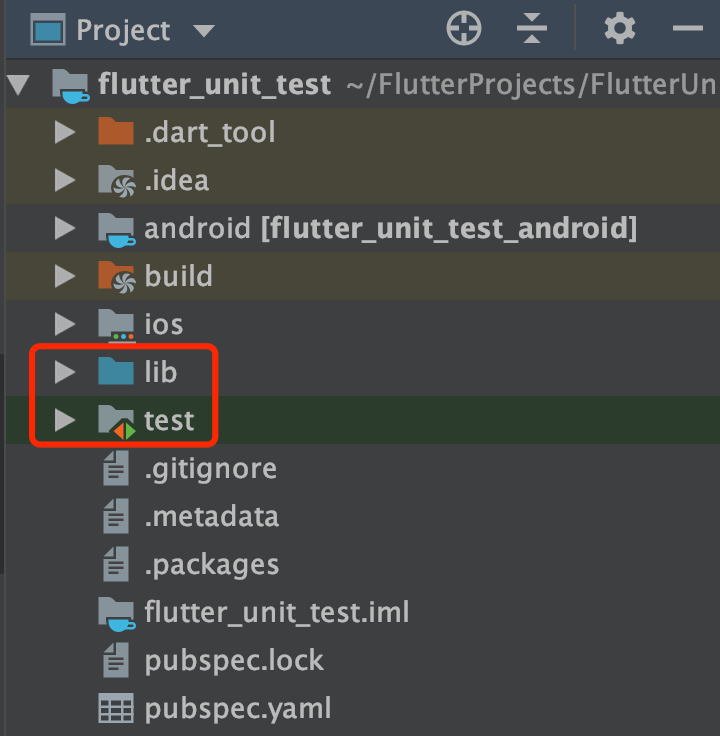Click the test folder icon
The height and width of the screenshot is (736, 720).
(x=116, y=422)
